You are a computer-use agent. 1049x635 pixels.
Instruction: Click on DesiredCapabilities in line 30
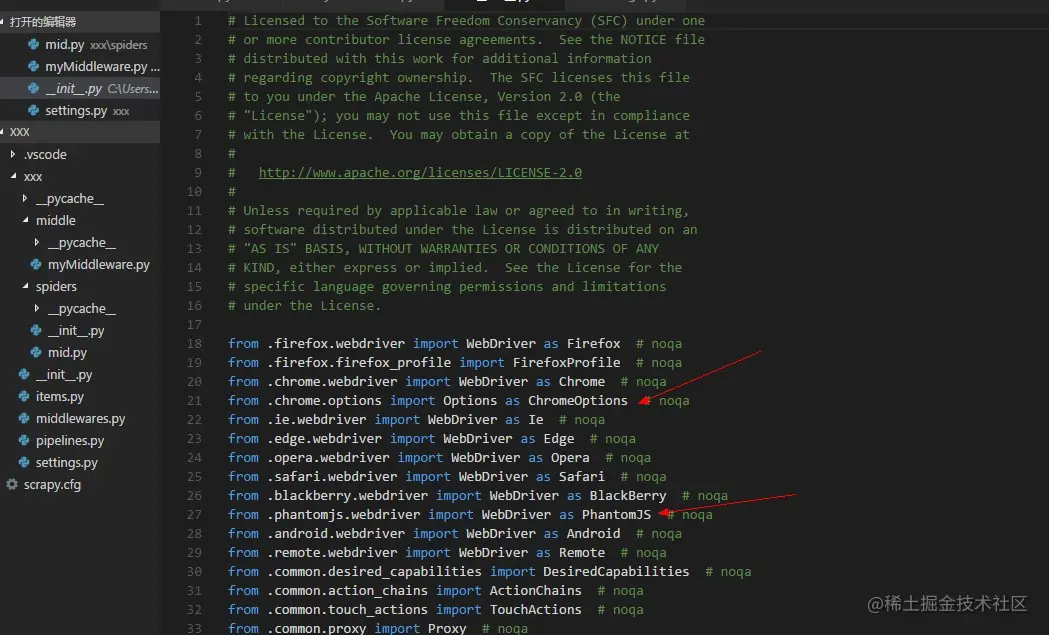[616, 571]
